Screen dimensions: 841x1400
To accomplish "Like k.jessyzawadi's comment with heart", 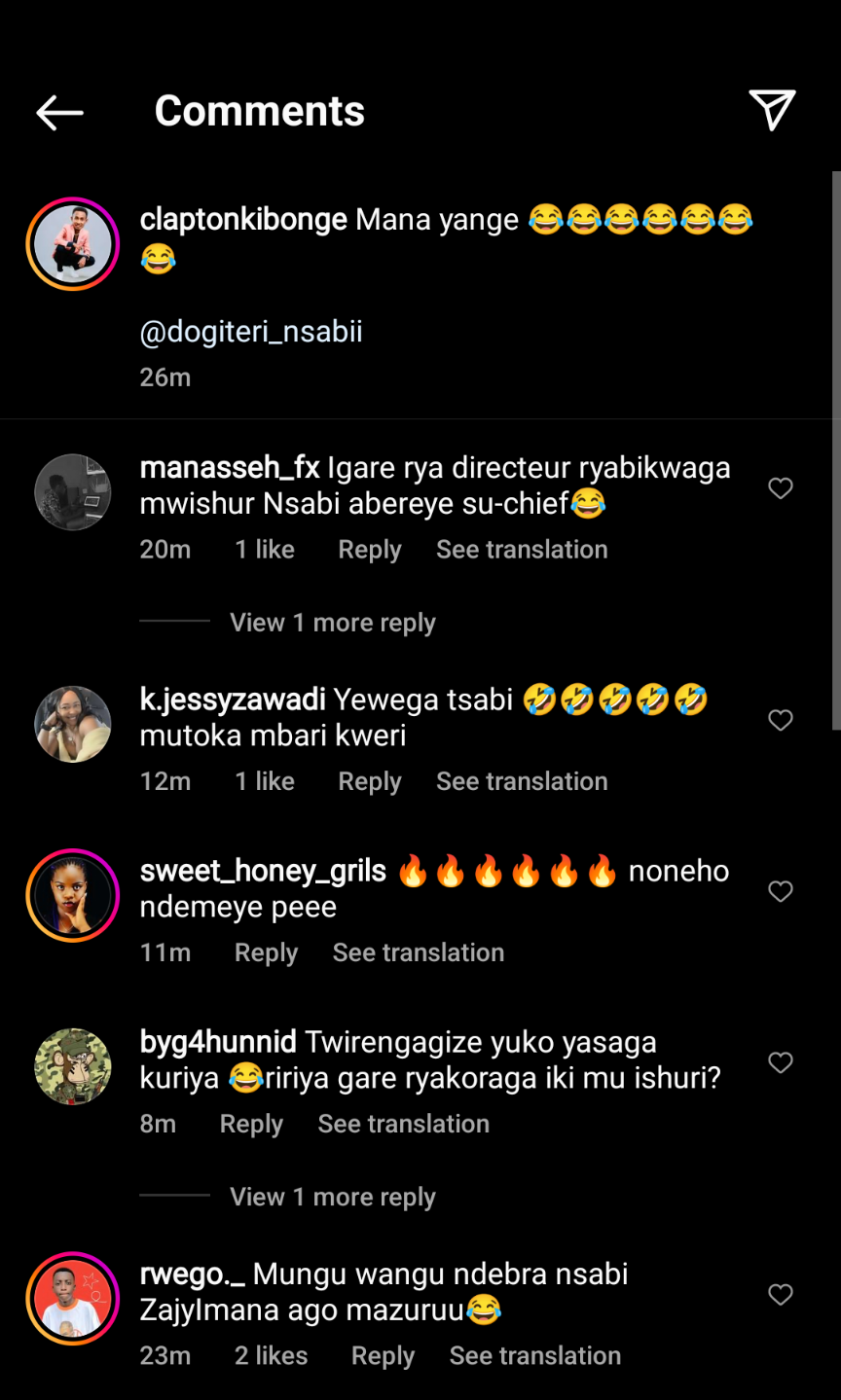I will [x=781, y=720].
